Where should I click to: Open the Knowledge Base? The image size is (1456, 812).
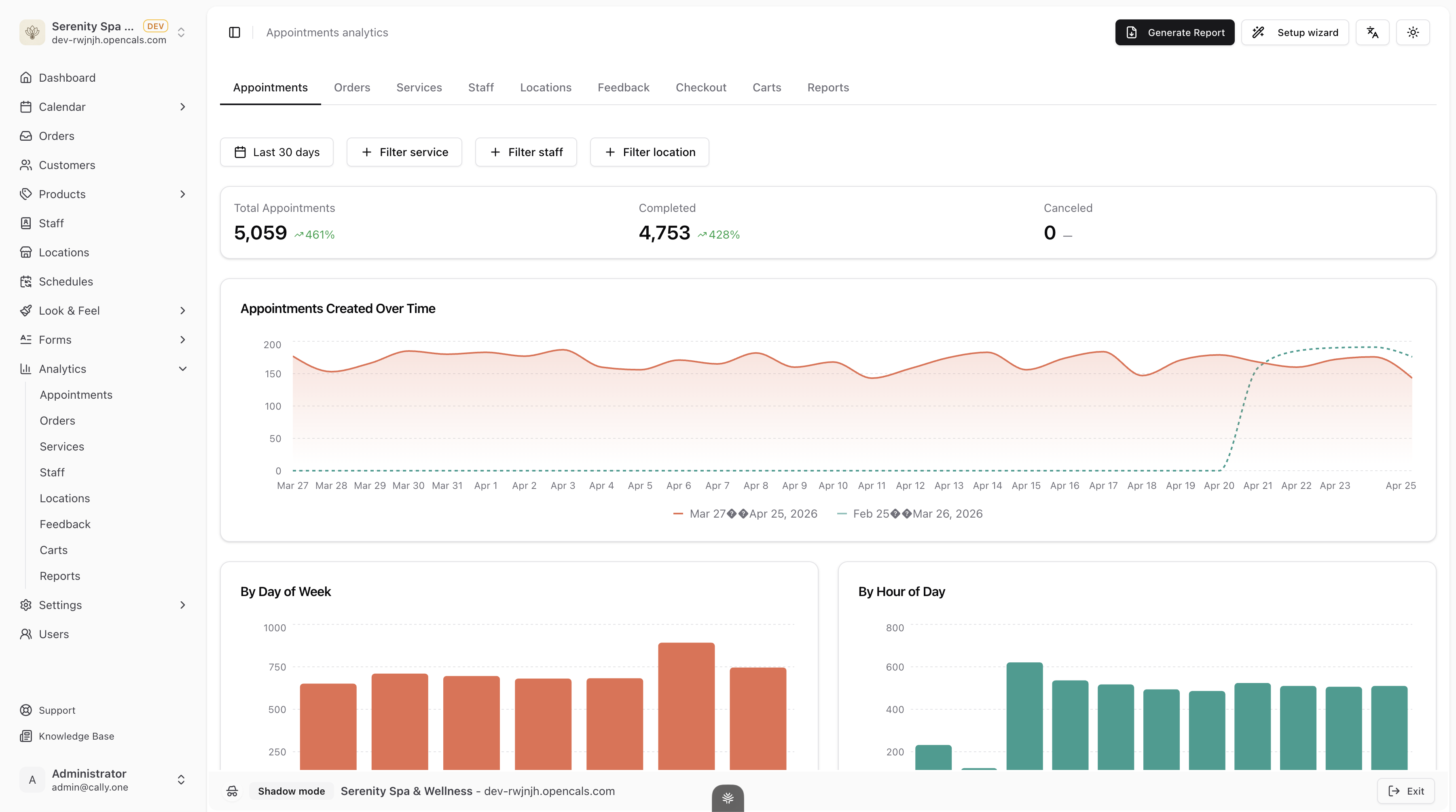(x=76, y=736)
